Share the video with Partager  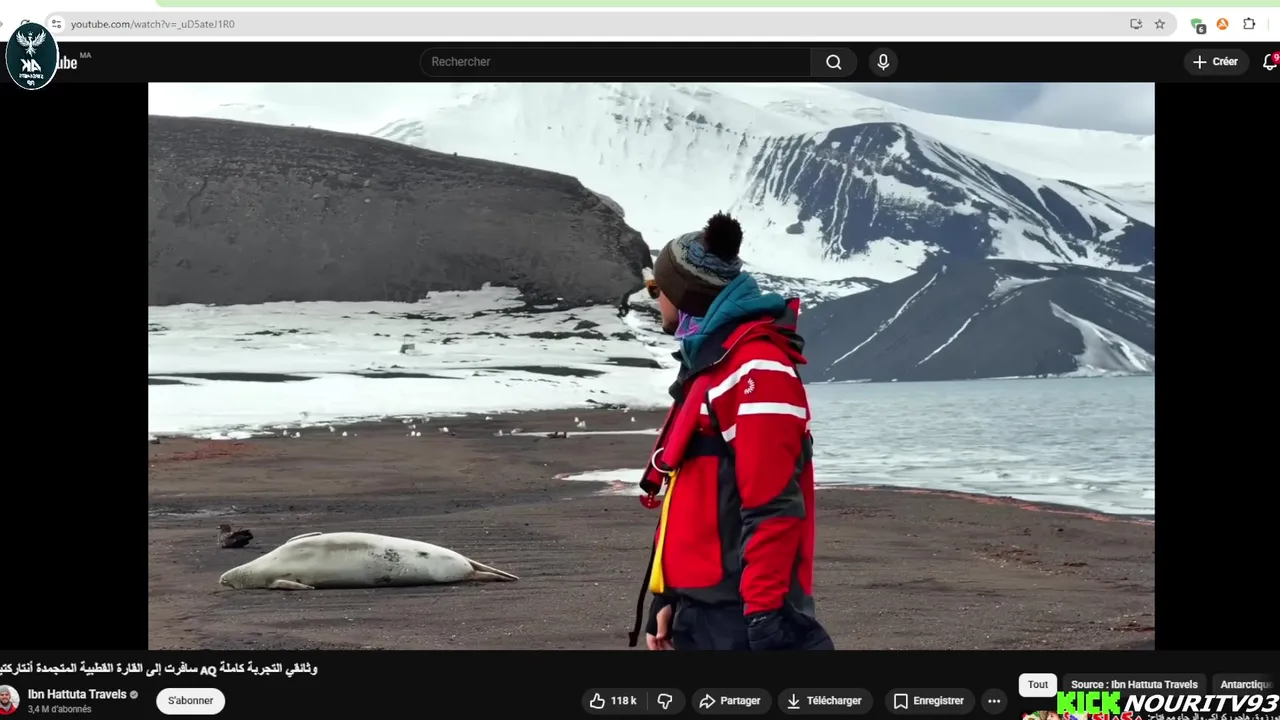[x=730, y=701]
